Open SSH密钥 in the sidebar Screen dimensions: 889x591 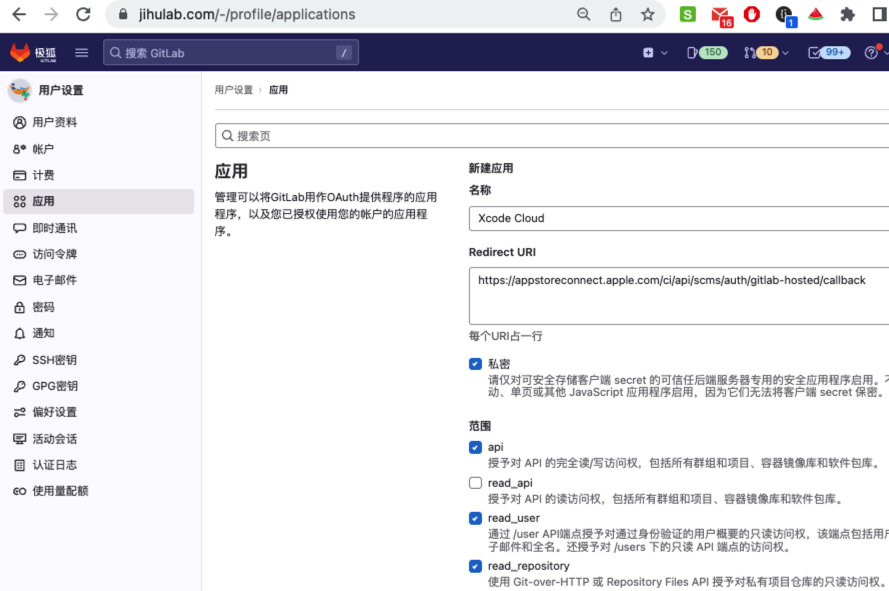click(x=99, y=360)
